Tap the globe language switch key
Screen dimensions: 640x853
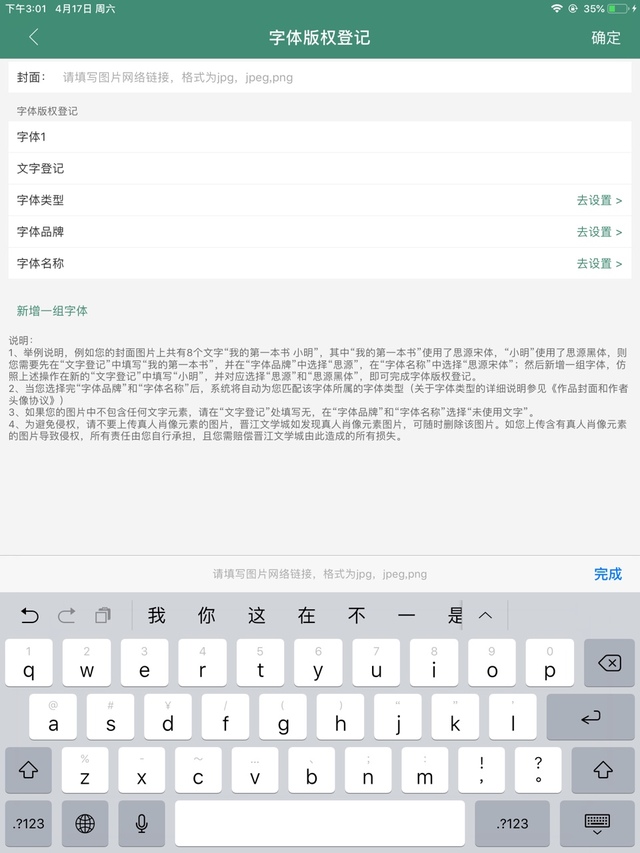tap(85, 823)
